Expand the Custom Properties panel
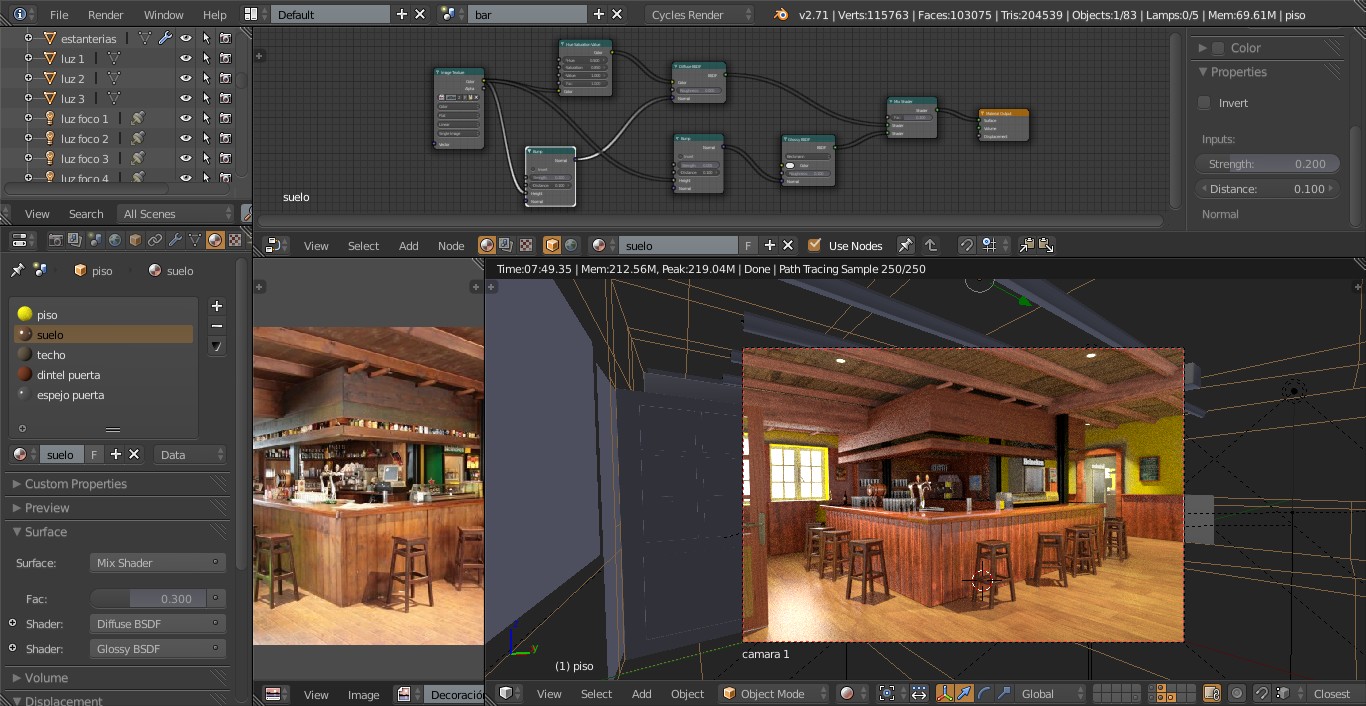Viewport: 1366px width, 706px height. click(x=76, y=484)
